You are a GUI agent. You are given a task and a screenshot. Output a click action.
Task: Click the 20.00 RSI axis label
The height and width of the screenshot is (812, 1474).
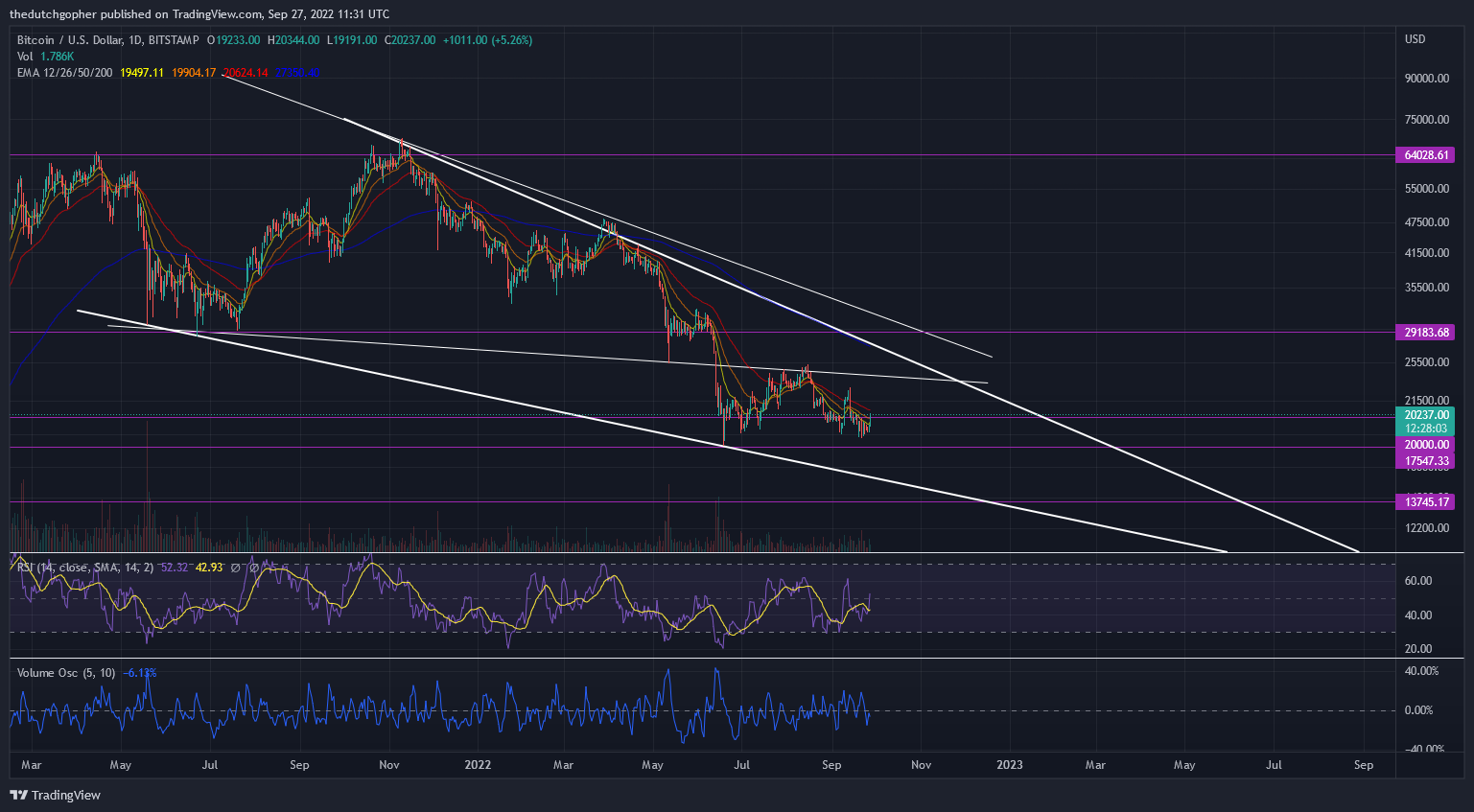[1418, 649]
